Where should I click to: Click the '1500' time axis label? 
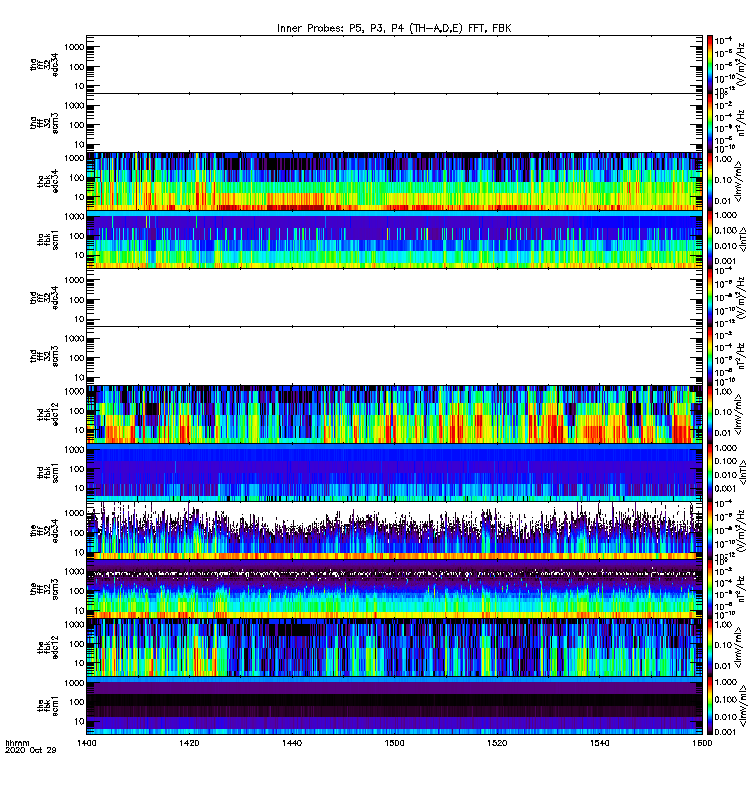(394, 743)
